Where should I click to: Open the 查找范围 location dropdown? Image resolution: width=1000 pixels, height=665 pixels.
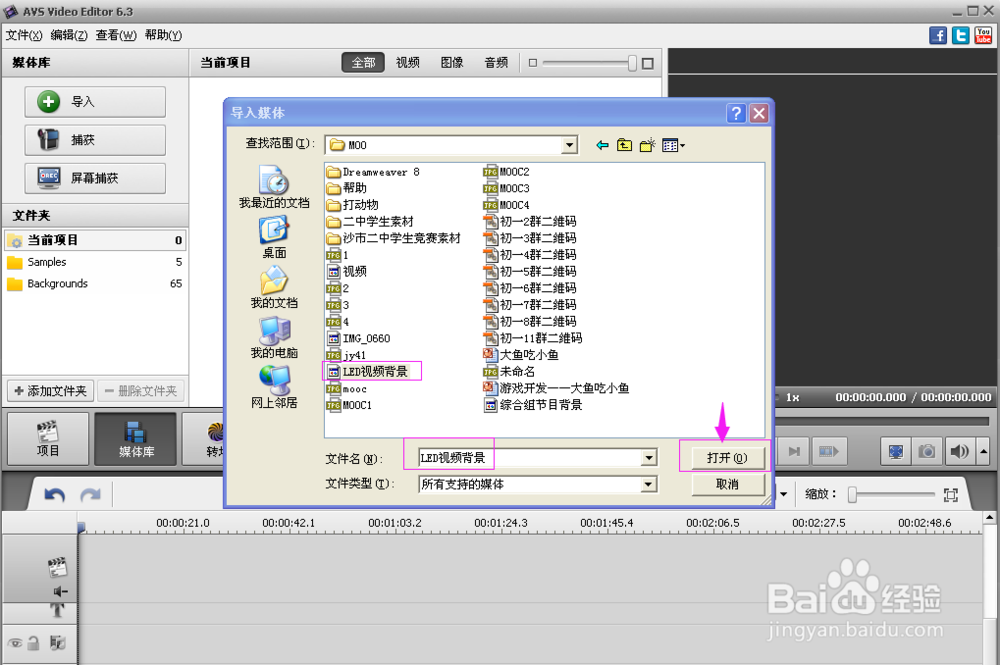click(570, 144)
